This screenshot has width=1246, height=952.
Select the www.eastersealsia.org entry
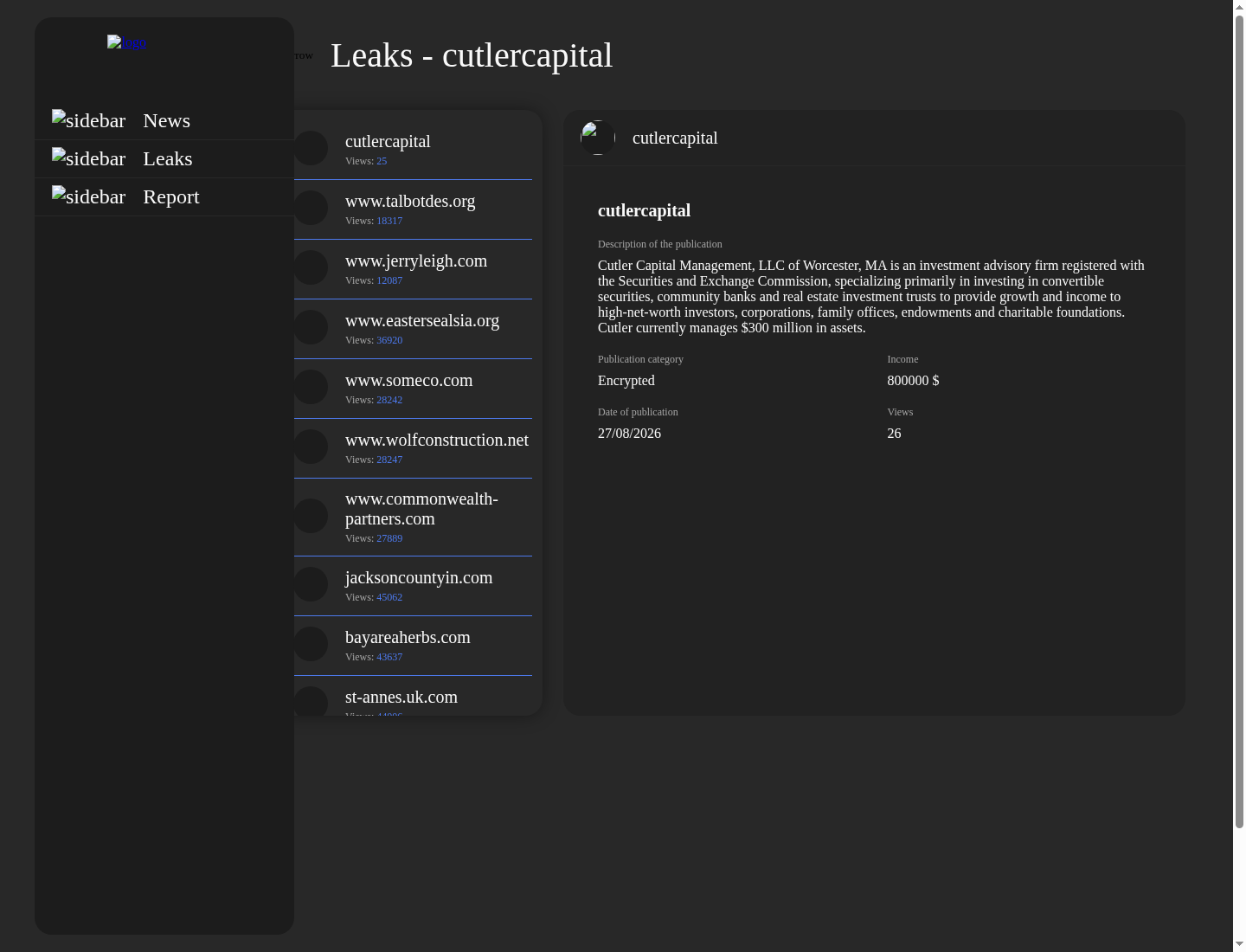tap(413, 329)
